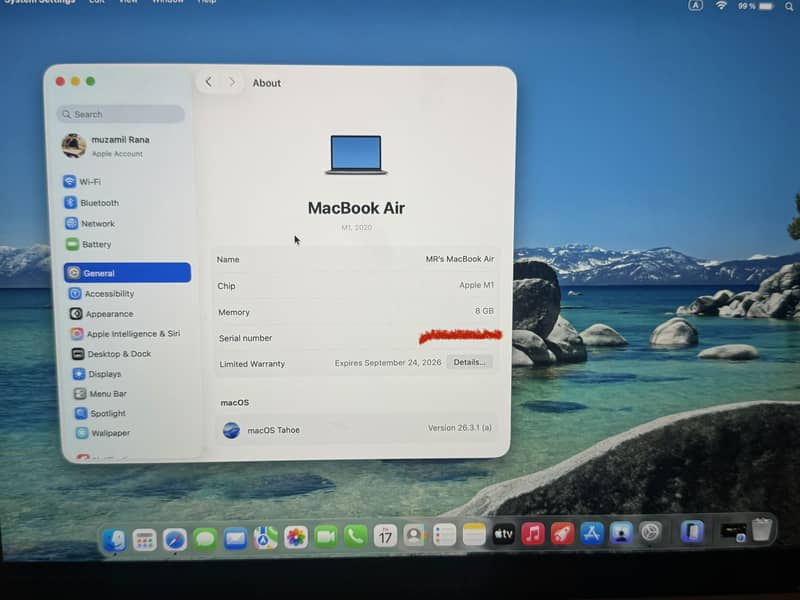Open Messages from the Dock
The width and height of the screenshot is (800, 600).
click(x=205, y=539)
